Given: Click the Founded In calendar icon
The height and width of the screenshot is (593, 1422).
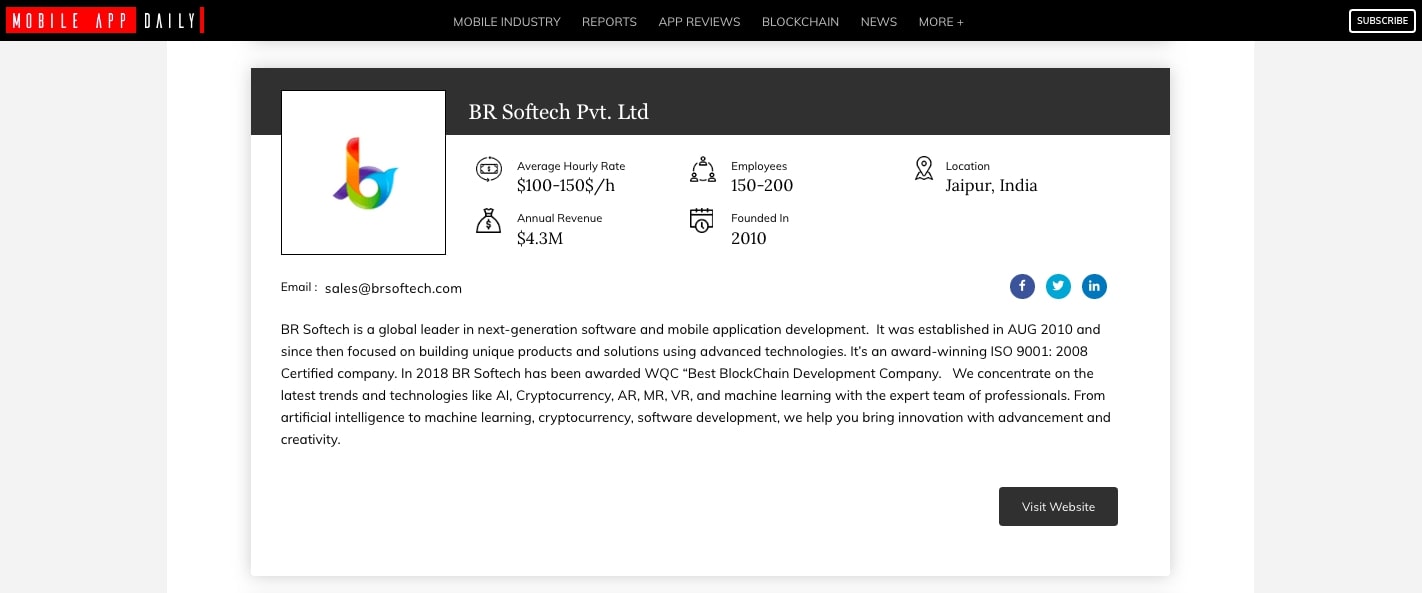Looking at the screenshot, I should pos(702,221).
